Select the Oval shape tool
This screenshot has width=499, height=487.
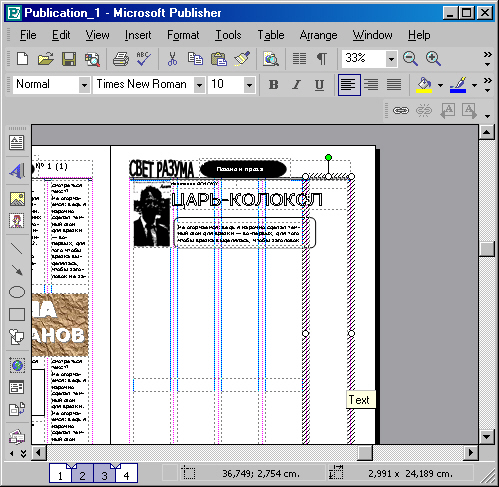coord(17,292)
